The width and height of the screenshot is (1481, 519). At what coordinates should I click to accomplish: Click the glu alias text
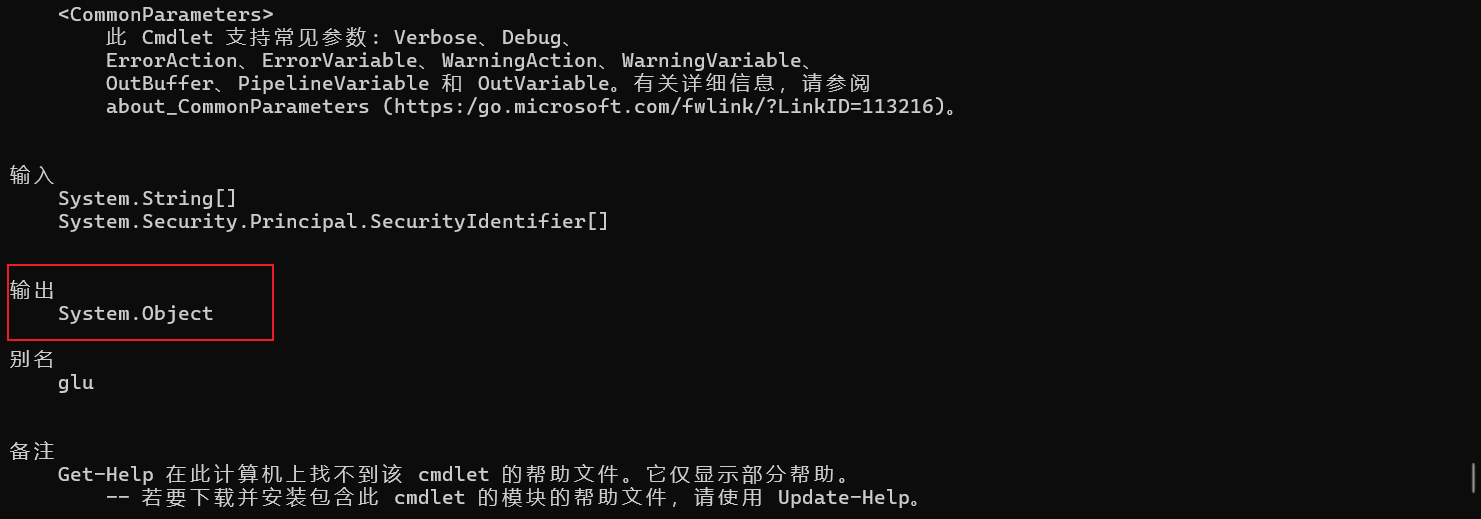click(76, 382)
